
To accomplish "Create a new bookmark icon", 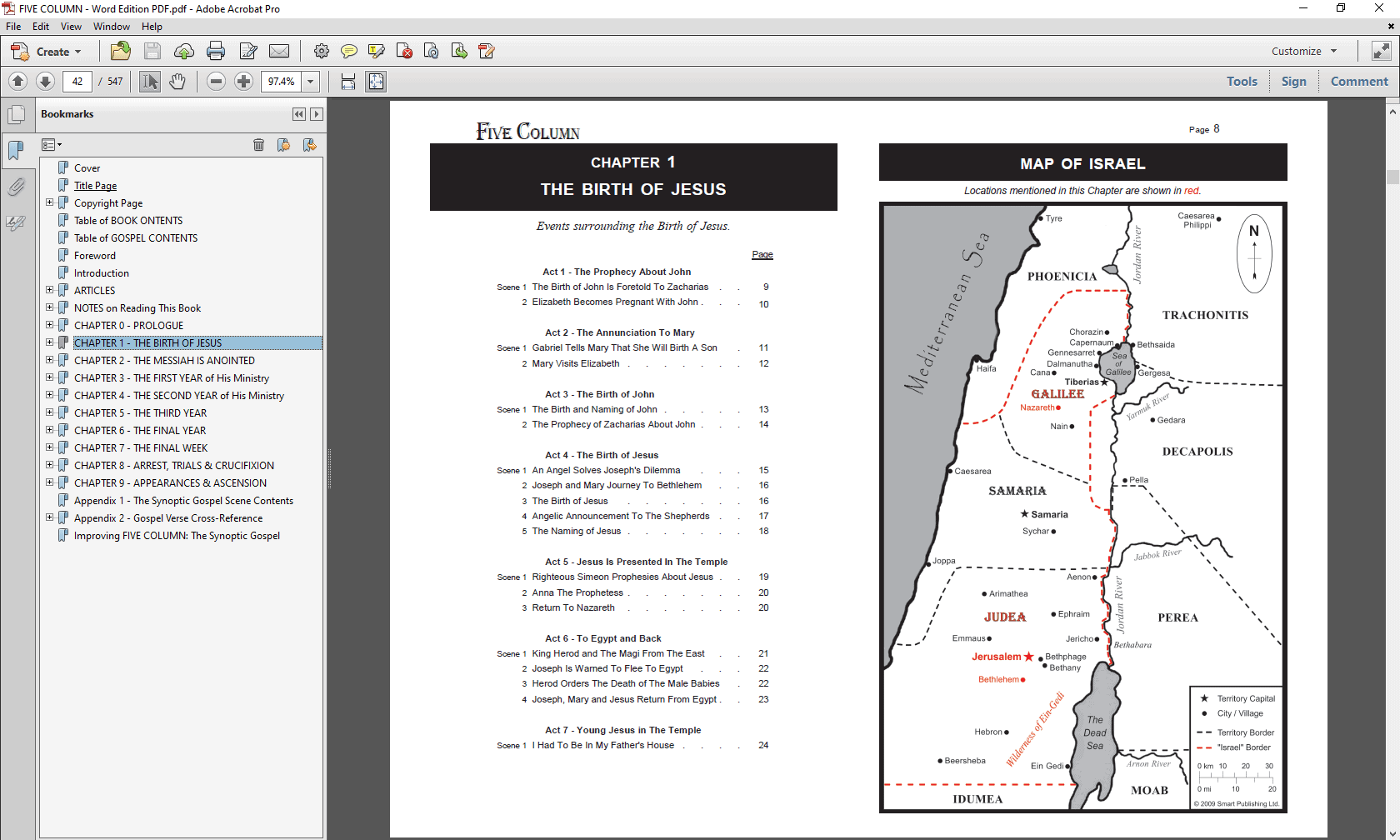I will [x=284, y=145].
